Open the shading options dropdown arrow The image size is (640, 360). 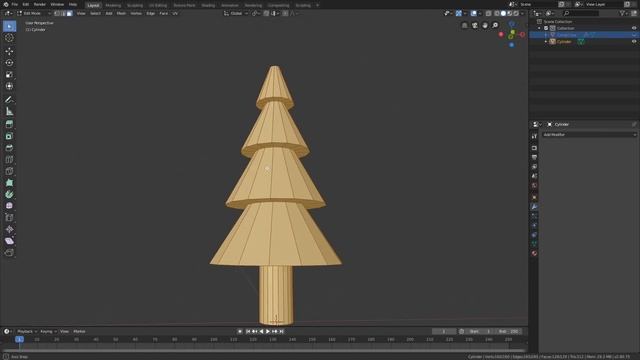click(522, 13)
